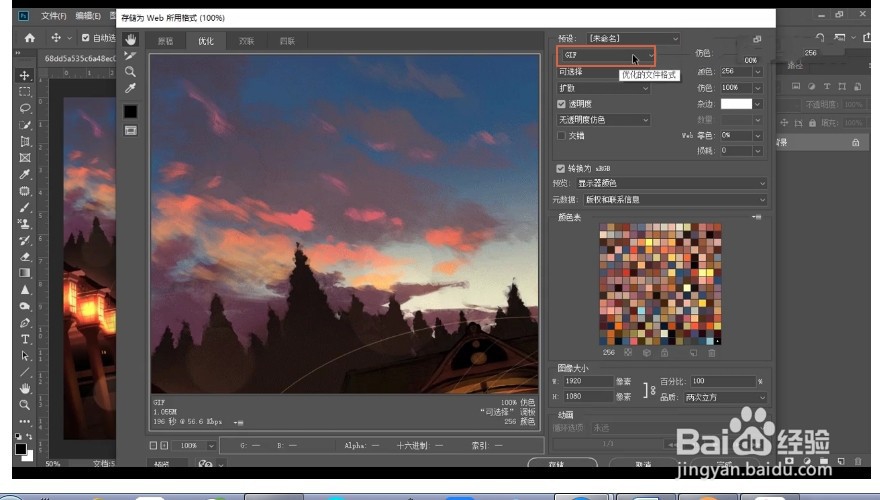Select the Zoom tool in Save for Web dialog
The height and width of the screenshot is (500, 880).
130,72
